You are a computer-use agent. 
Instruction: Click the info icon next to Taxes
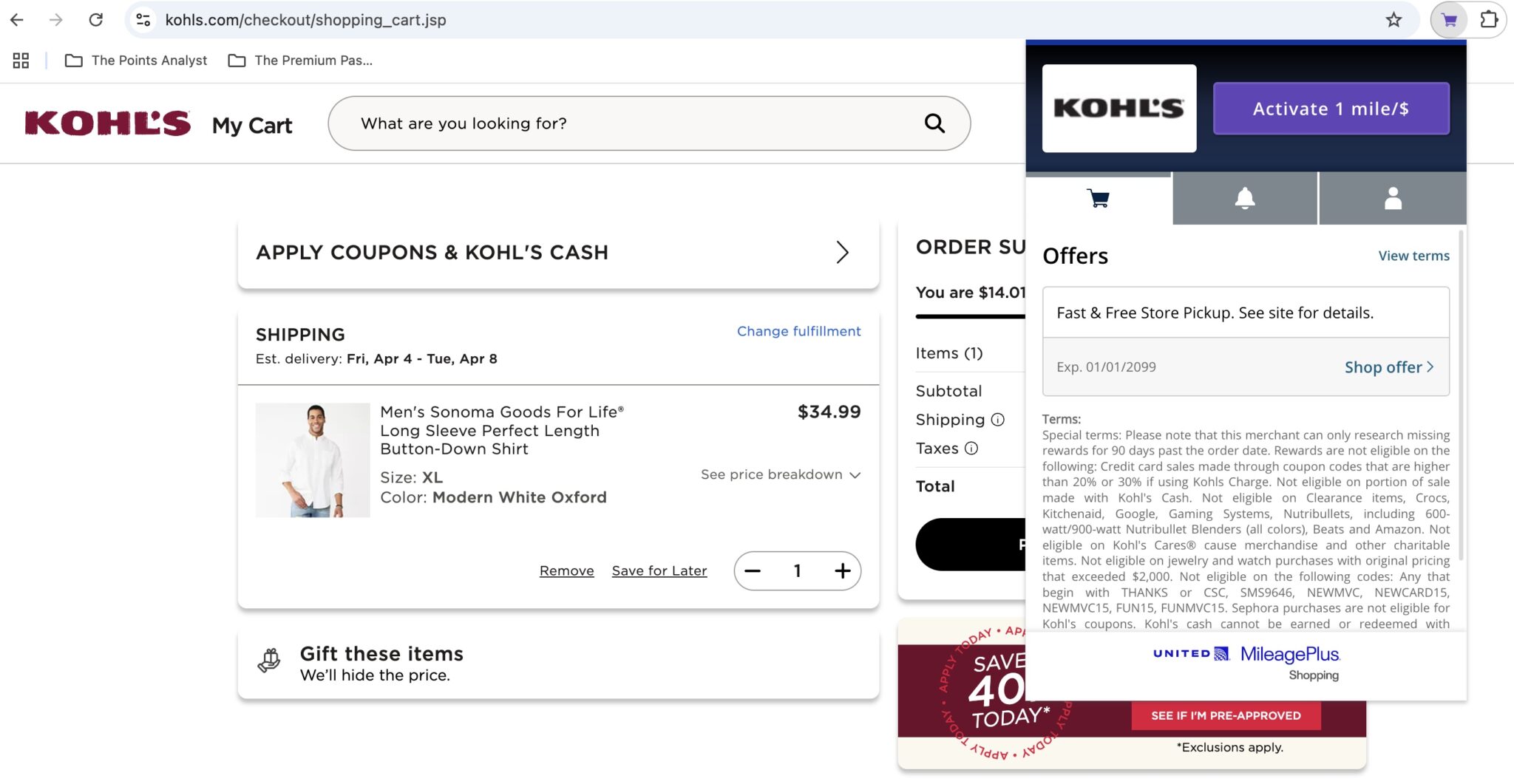[x=971, y=448]
